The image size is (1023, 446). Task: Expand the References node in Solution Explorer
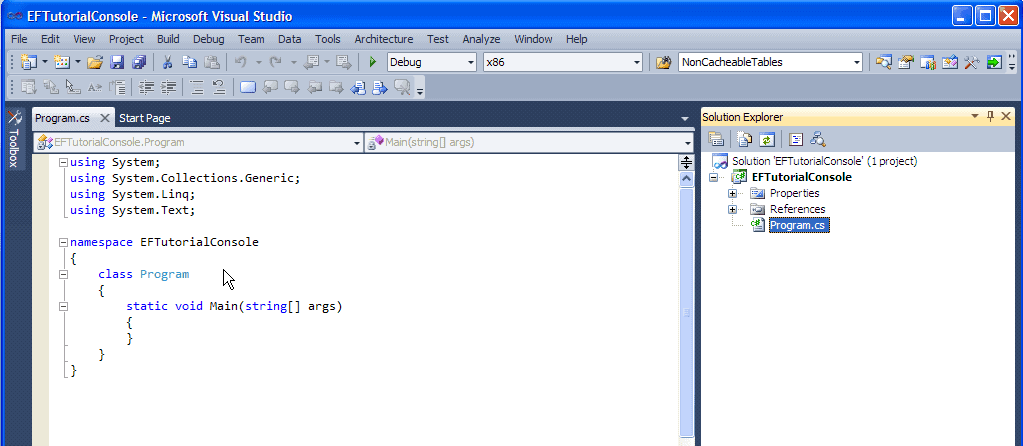coord(732,209)
